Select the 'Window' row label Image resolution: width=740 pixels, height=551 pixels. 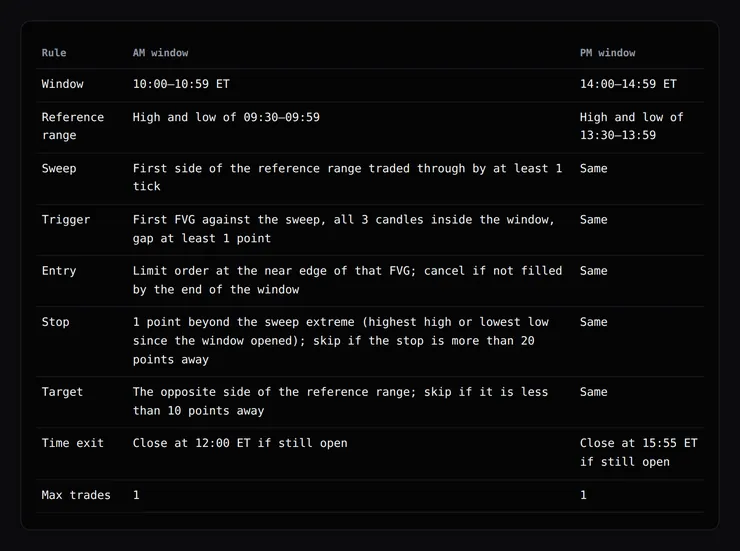[62, 84]
